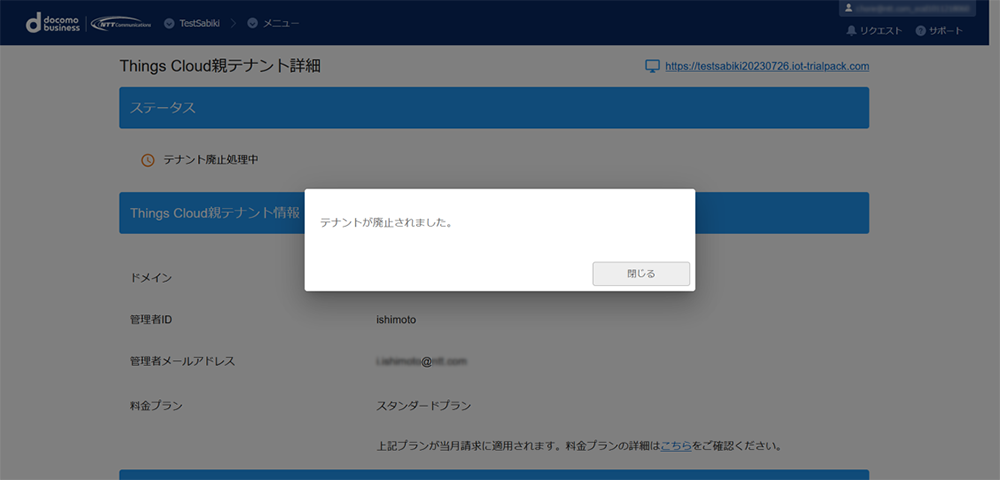The image size is (1000, 480).
Task: Open リクエスト notifications with bell icon
Action: click(874, 31)
